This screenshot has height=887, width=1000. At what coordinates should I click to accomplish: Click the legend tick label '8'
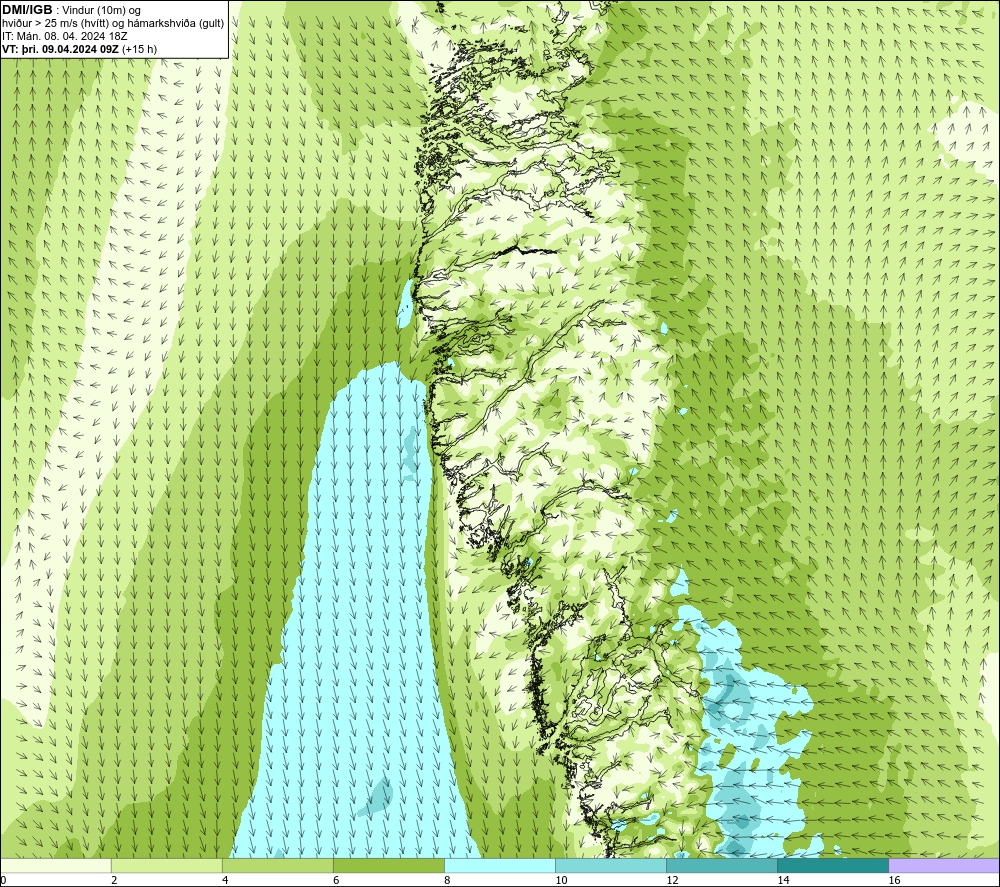tap(447, 880)
